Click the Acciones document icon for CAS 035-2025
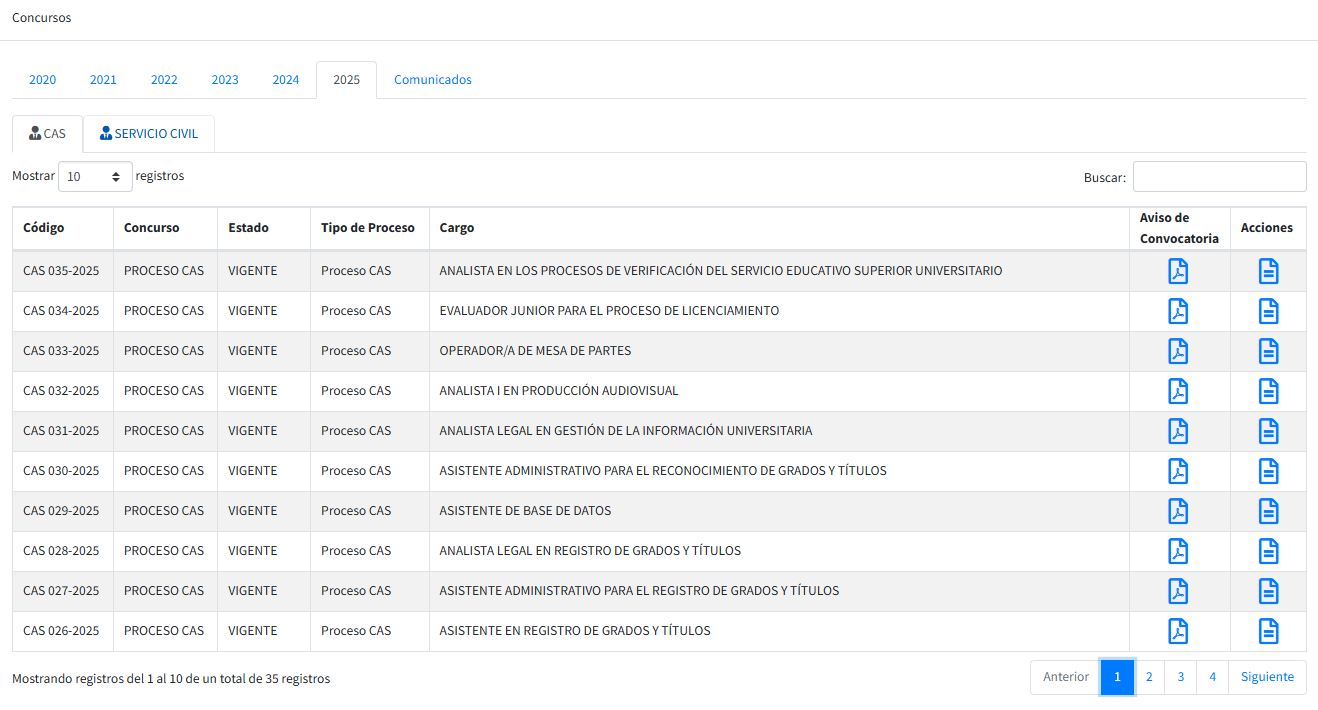This screenshot has height=710, width=1318. click(1268, 271)
